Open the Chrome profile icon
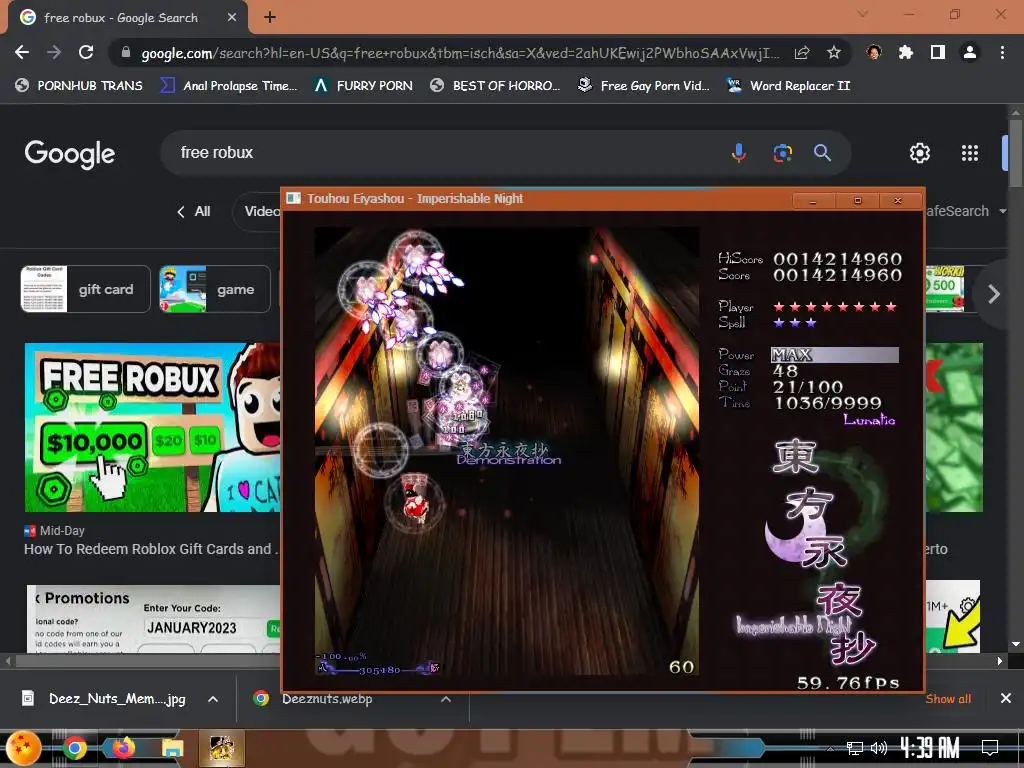1024x768 pixels. (970, 52)
